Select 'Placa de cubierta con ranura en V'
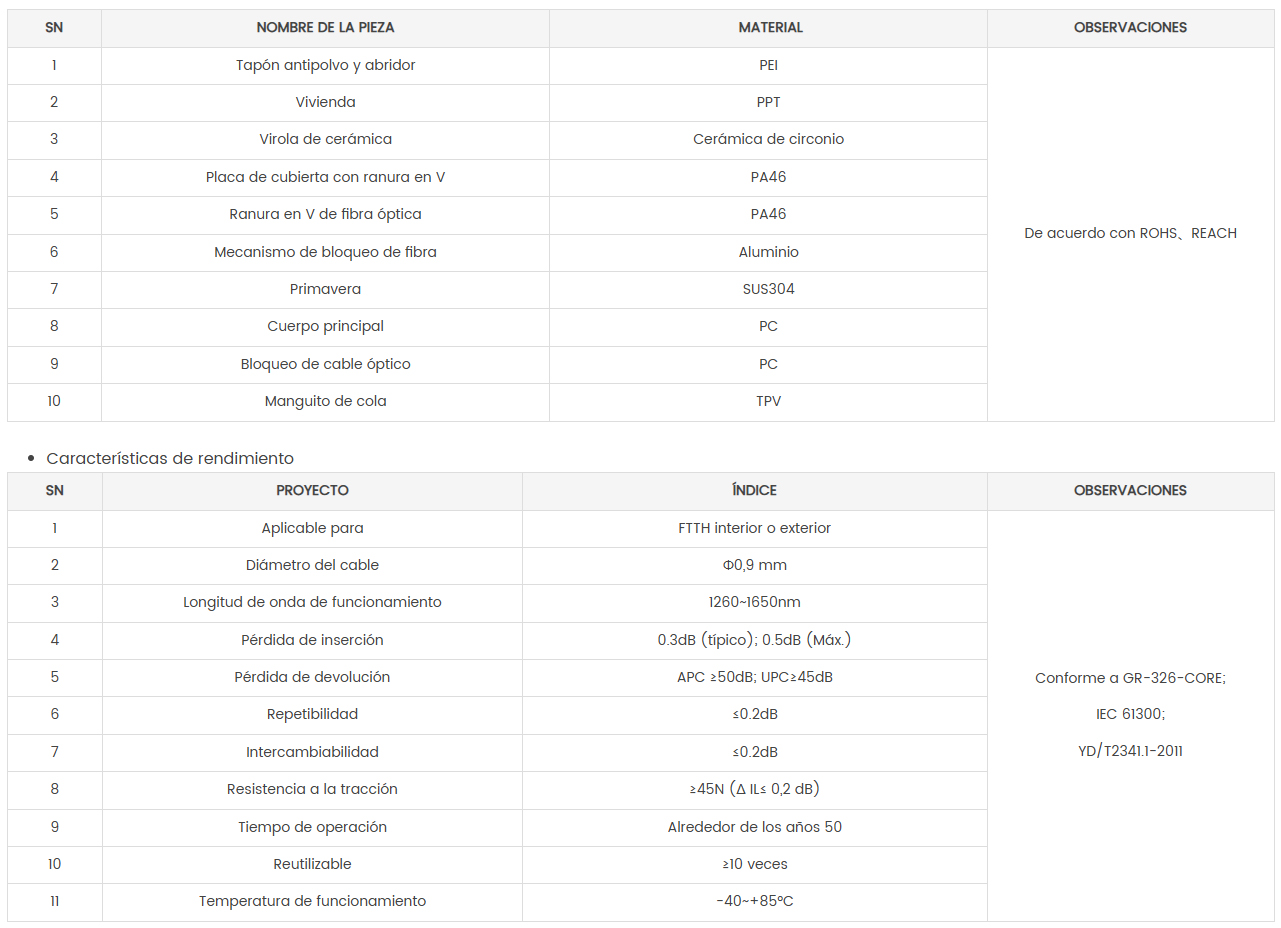The height and width of the screenshot is (928, 1281). [325, 177]
